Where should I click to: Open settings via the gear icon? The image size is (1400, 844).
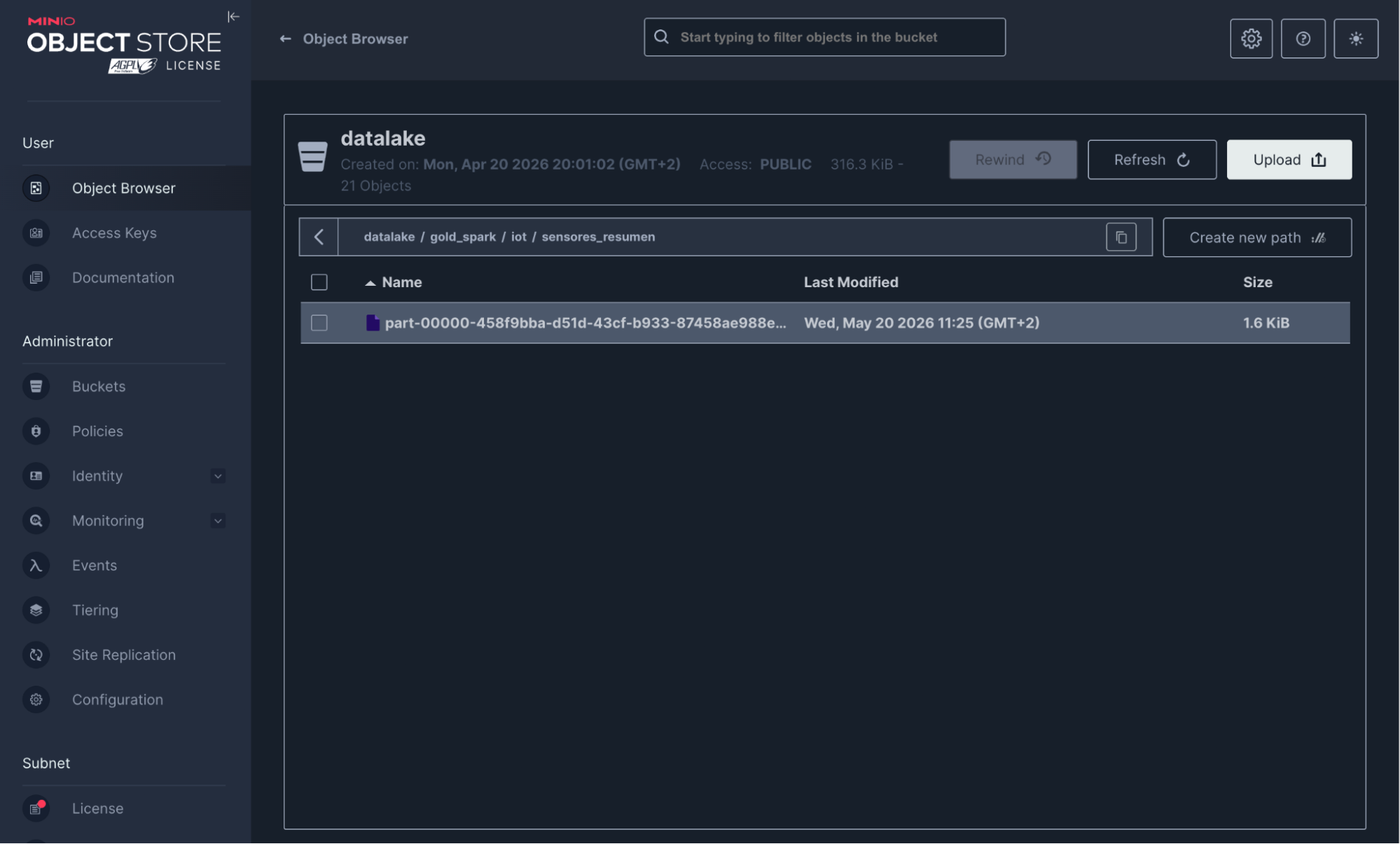point(1251,39)
